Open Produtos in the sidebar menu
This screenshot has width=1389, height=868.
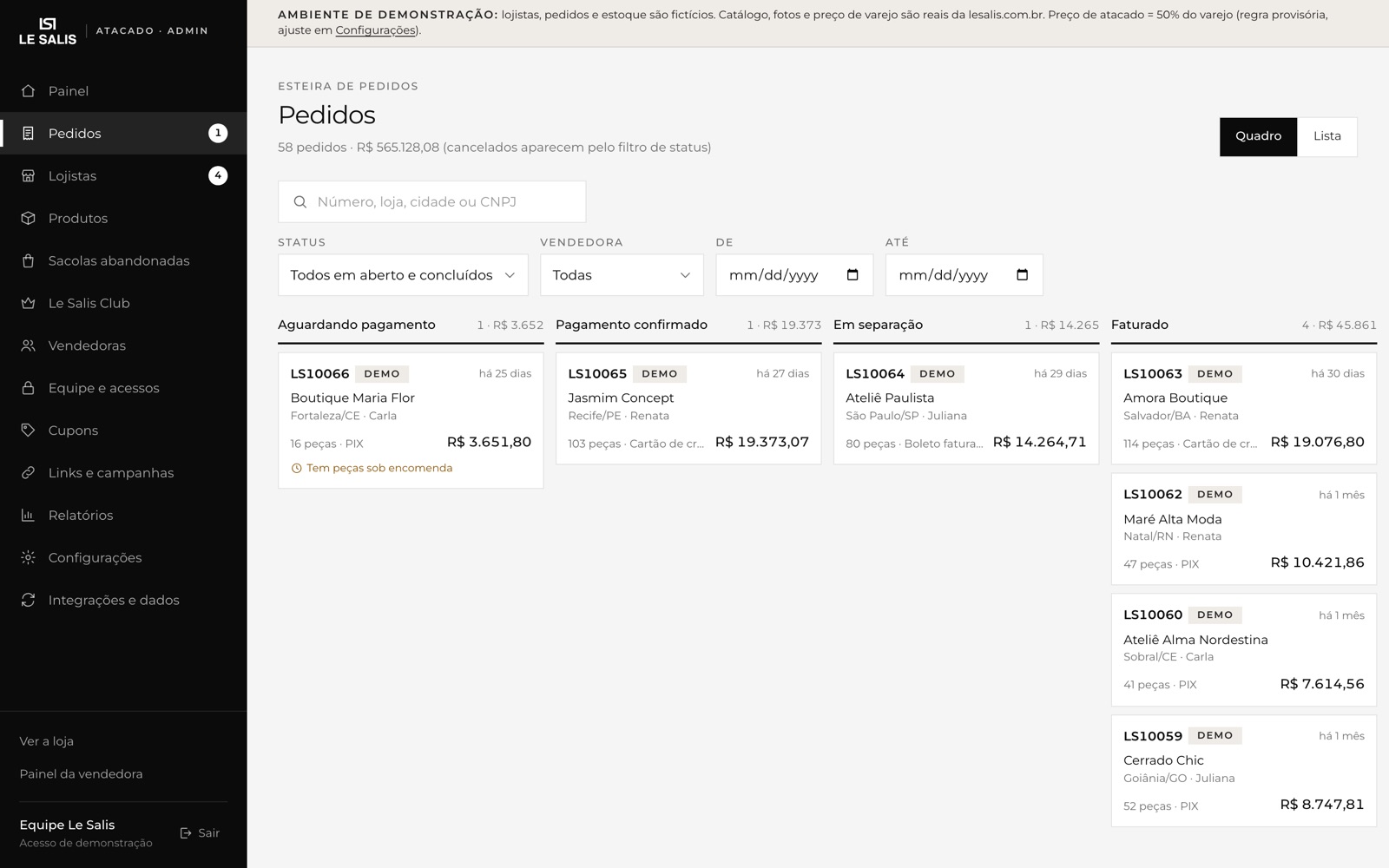click(123, 219)
